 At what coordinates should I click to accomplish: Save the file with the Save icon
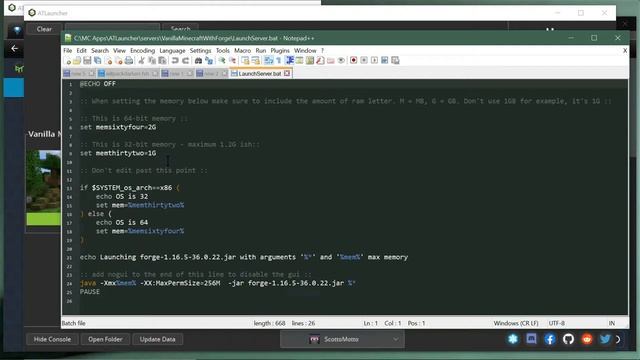coord(87,61)
